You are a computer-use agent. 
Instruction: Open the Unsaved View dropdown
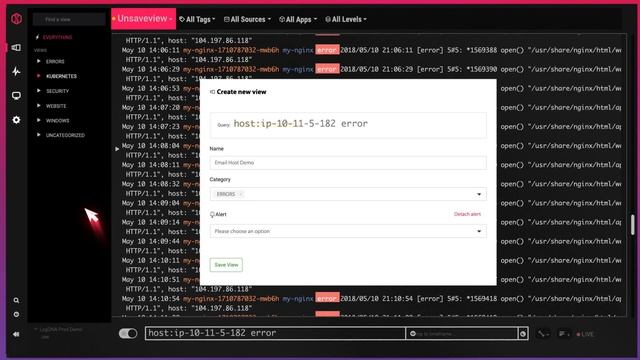pos(143,19)
